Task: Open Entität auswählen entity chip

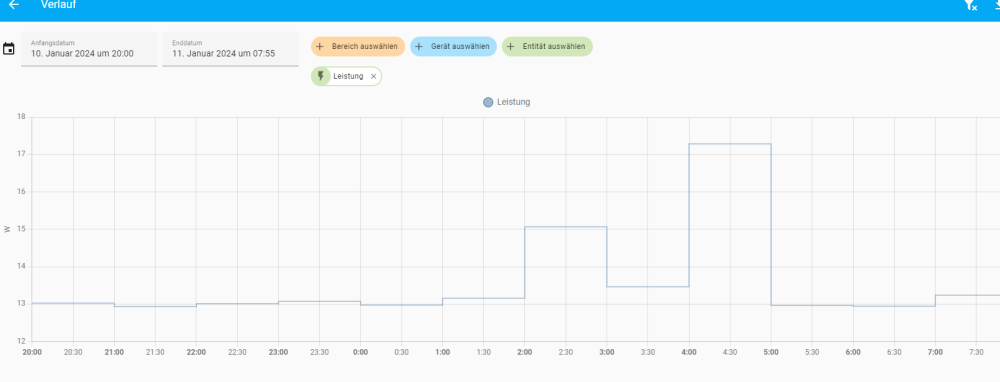Action: 547,47
